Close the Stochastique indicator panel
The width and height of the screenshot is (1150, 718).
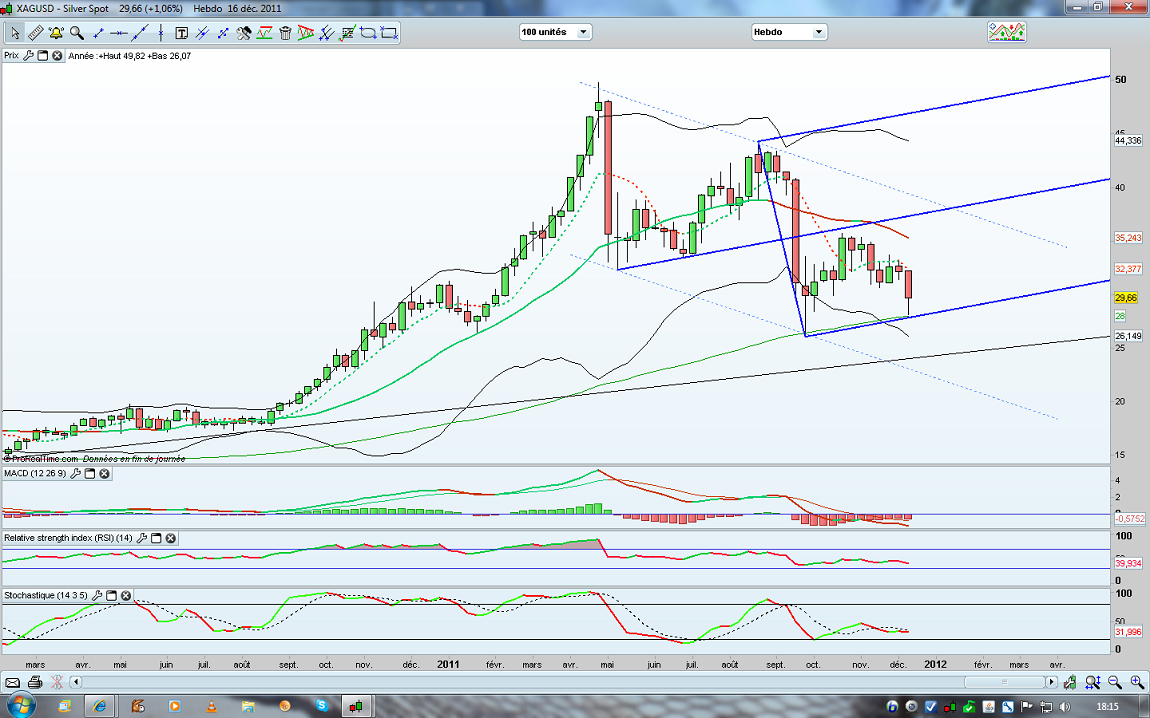tap(125, 596)
